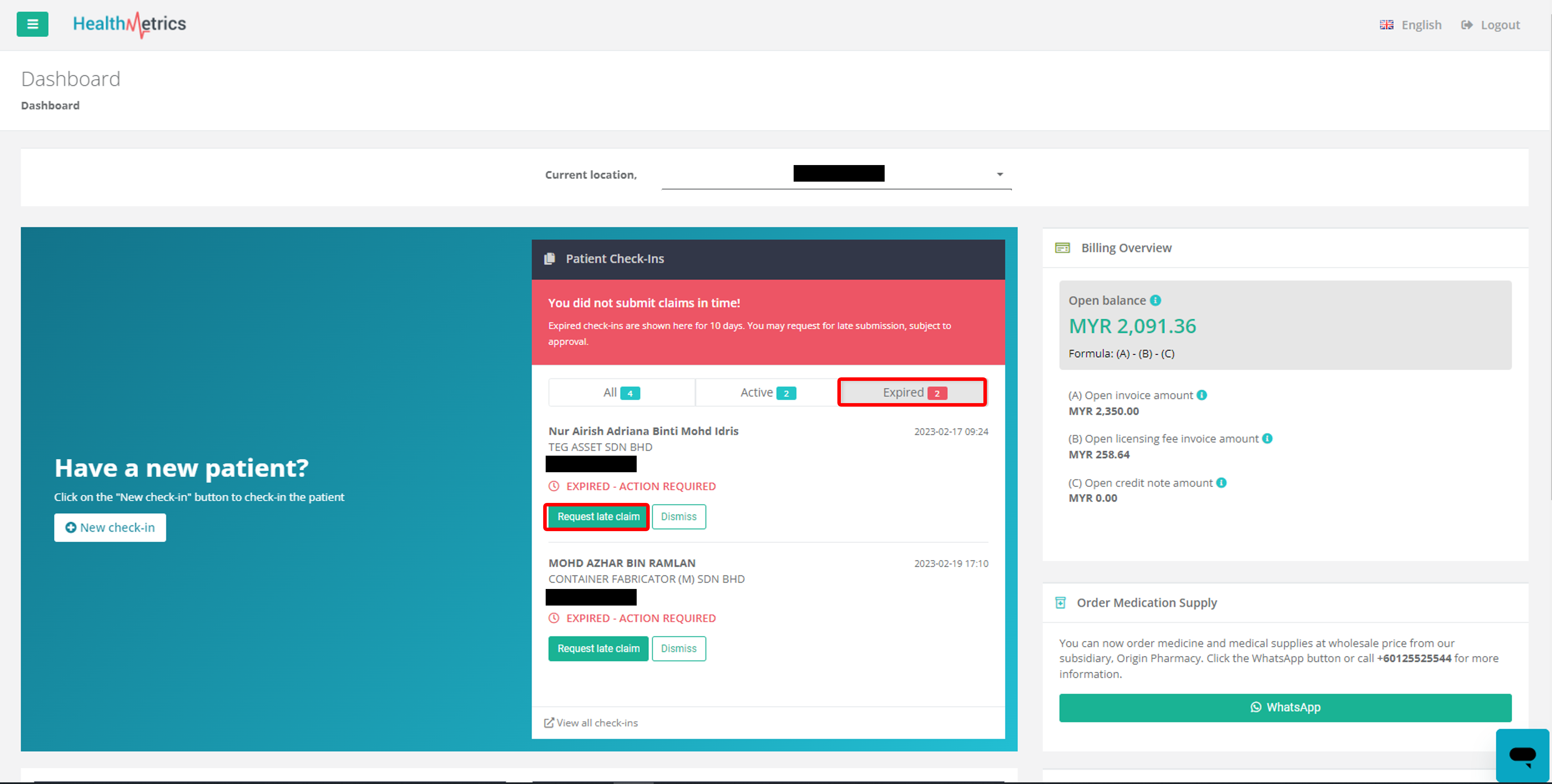The width and height of the screenshot is (1552, 784).
Task: Click info icon for licensing fee invoice
Action: [x=1267, y=439]
